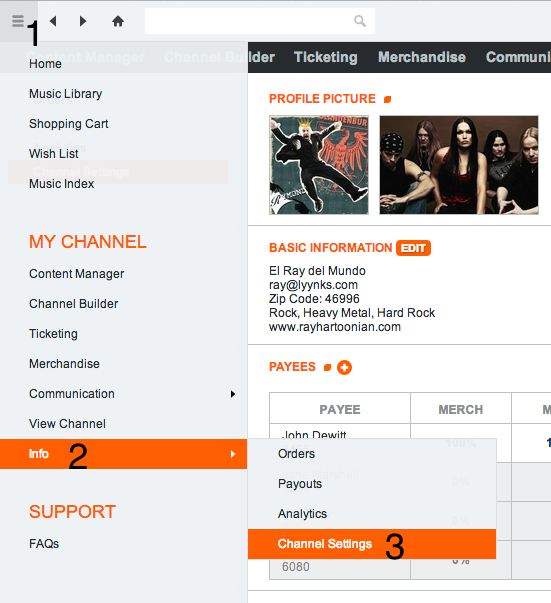This screenshot has width=551, height=603.
Task: Click www.rayhartoonian.com website text
Action: (x=335, y=327)
